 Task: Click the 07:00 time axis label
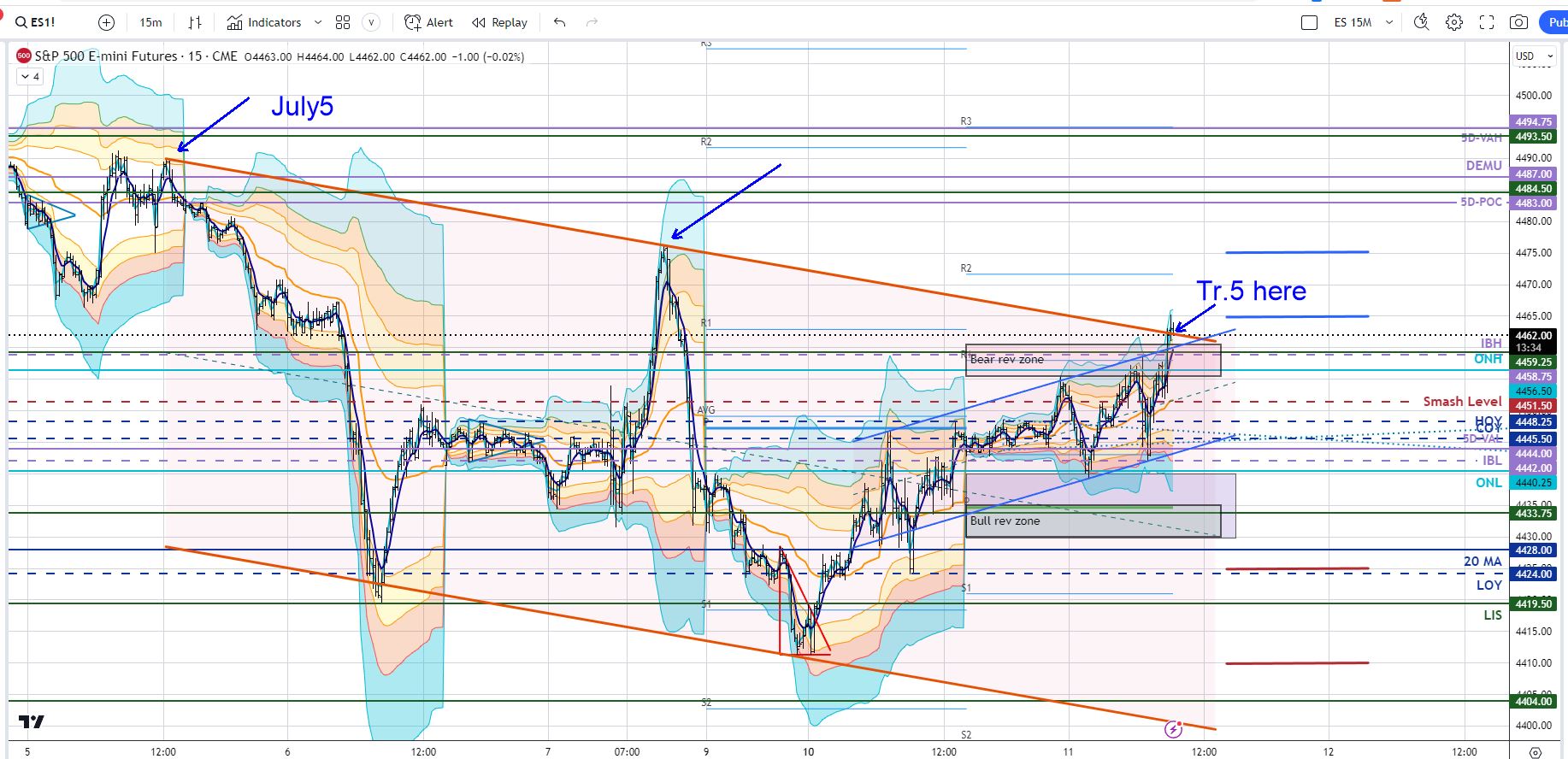627,752
